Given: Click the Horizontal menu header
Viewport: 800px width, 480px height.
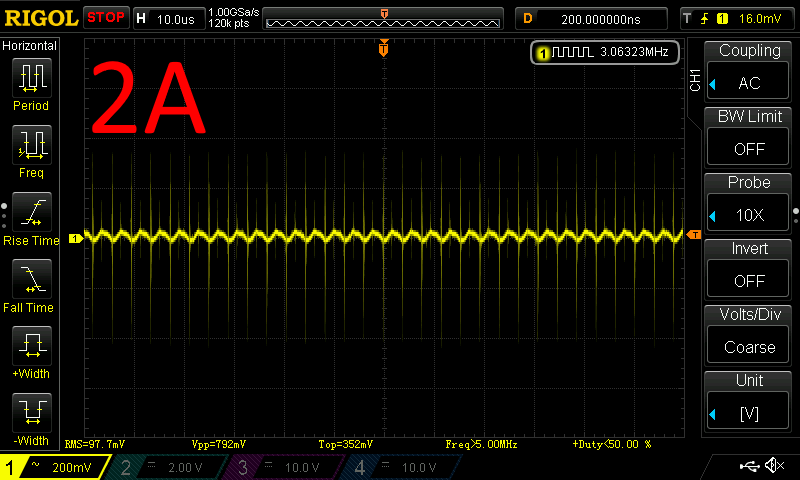Looking at the screenshot, I should pyautogui.click(x=30, y=46).
